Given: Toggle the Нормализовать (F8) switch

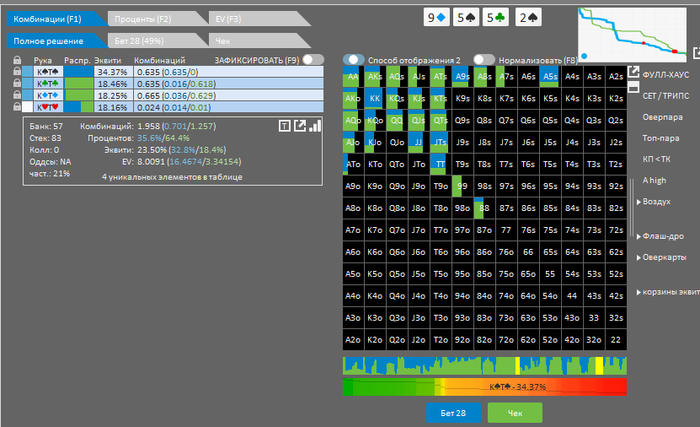Looking at the screenshot, I should point(484,60).
